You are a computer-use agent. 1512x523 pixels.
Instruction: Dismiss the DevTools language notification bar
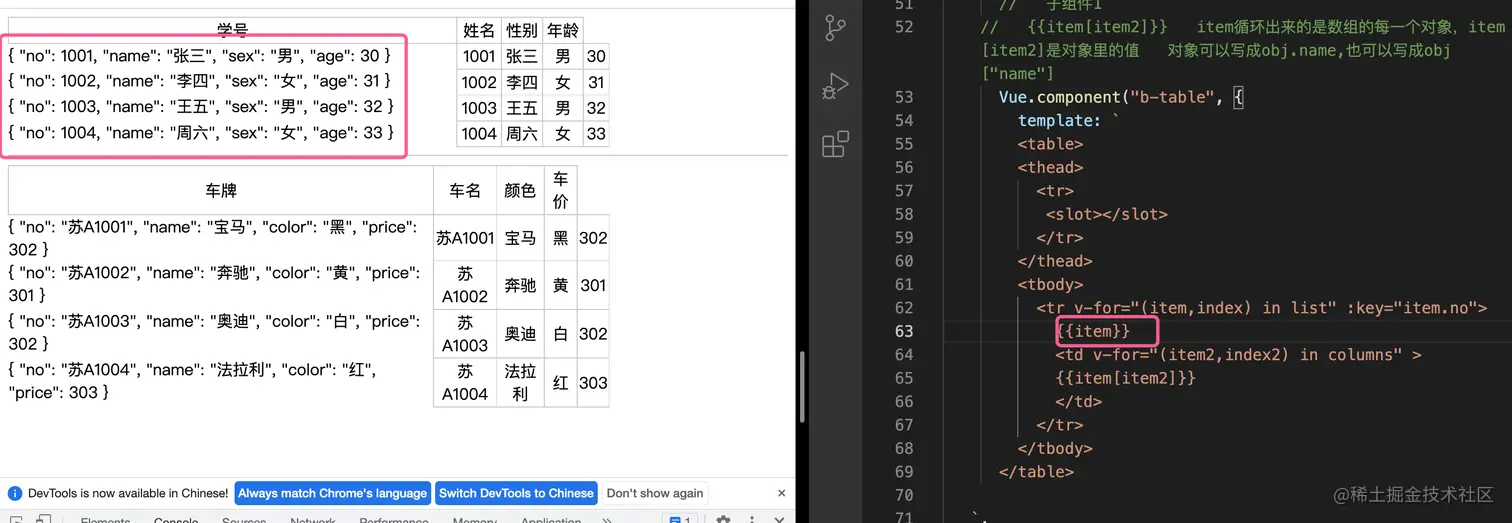(782, 493)
